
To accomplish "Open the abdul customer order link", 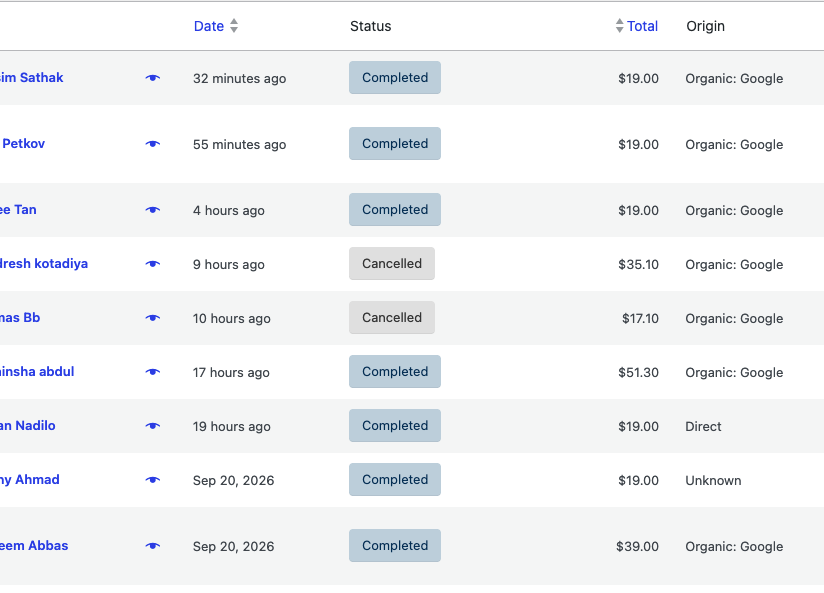I will (37, 372).
